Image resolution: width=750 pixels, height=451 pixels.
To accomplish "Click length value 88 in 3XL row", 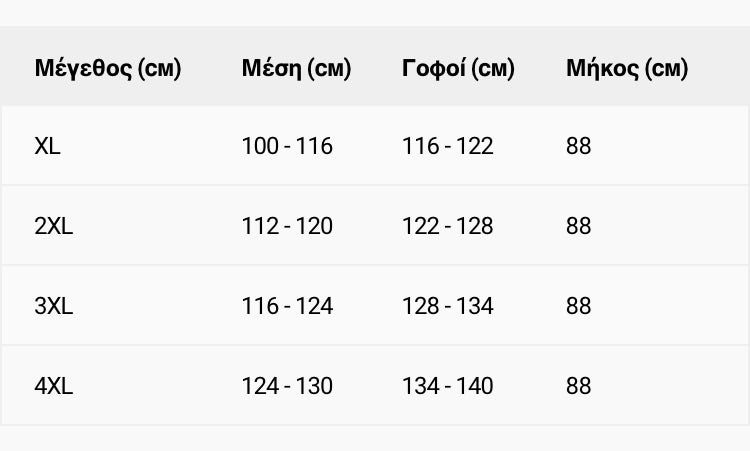I will click(579, 306).
